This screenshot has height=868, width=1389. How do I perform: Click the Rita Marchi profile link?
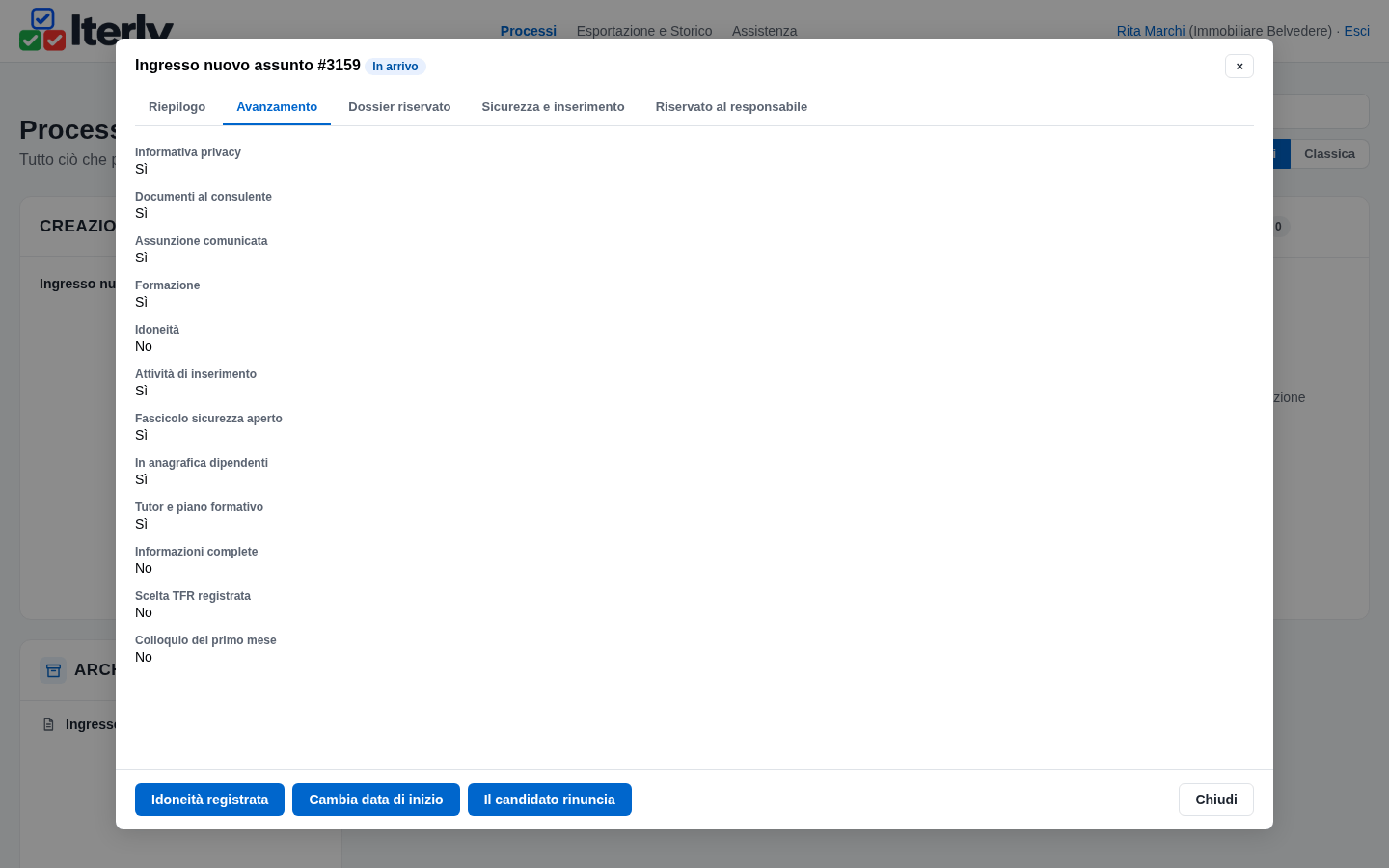(x=1151, y=31)
